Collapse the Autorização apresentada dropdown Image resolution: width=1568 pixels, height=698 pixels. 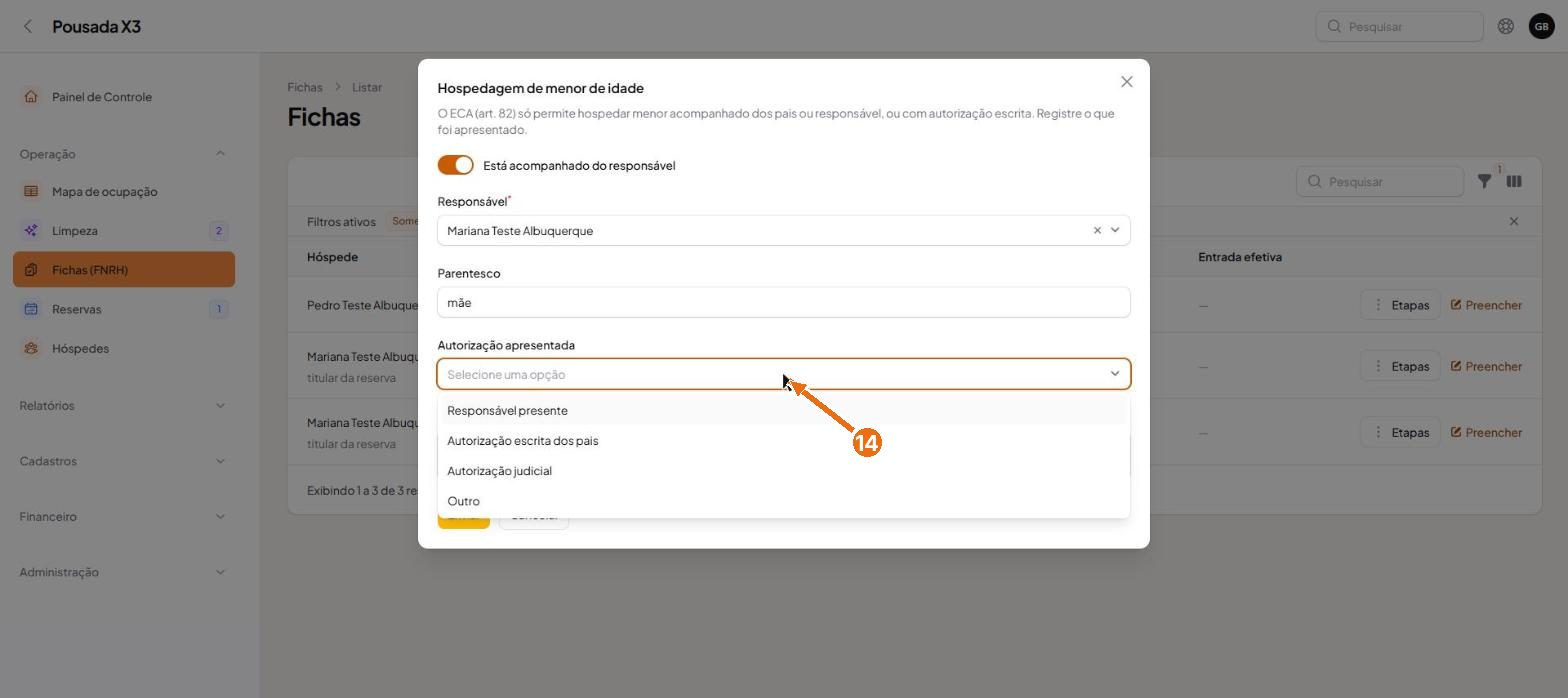pos(1115,374)
